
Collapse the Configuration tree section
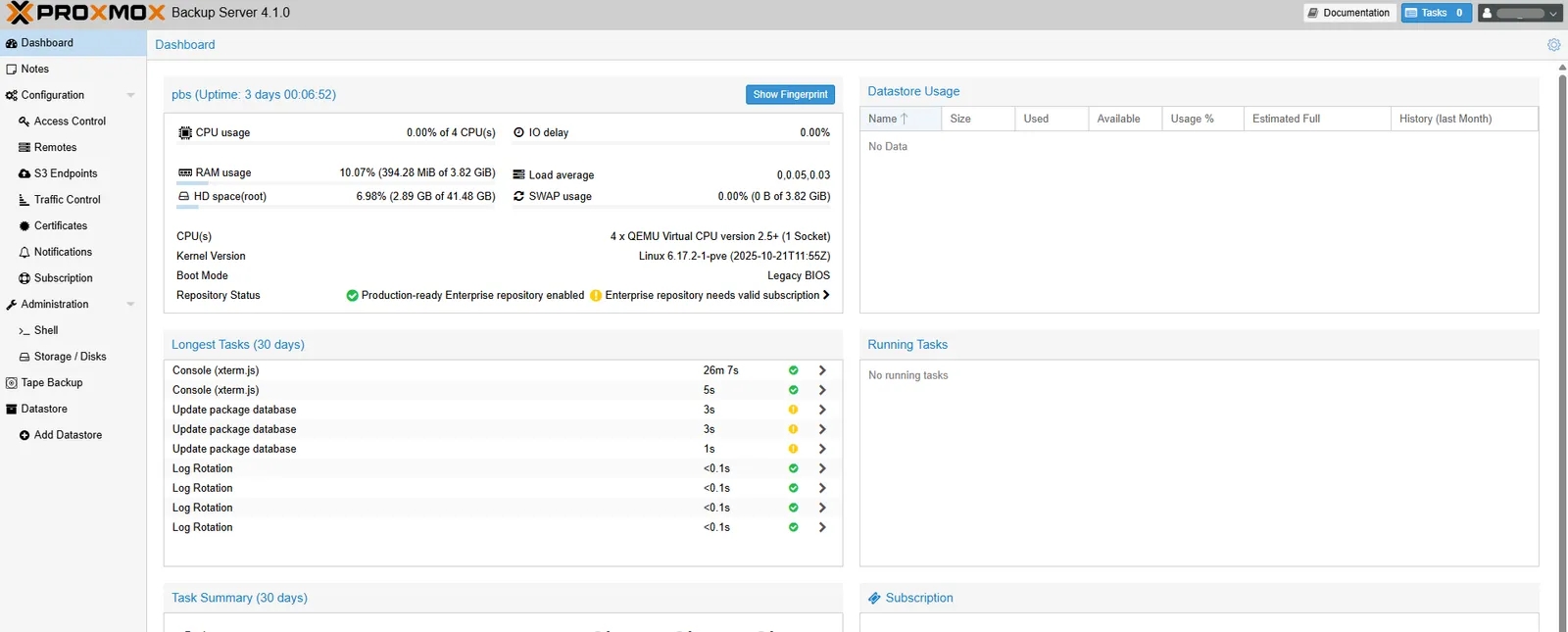click(x=130, y=96)
